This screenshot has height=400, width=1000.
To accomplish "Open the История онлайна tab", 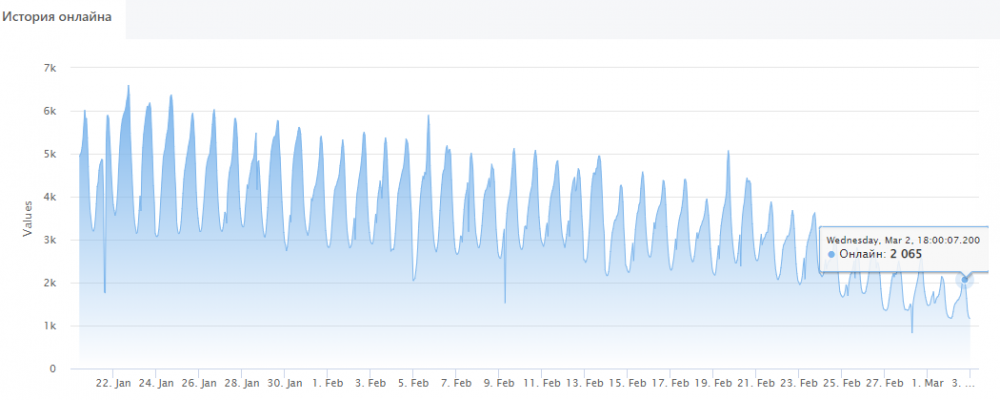I will [62, 19].
